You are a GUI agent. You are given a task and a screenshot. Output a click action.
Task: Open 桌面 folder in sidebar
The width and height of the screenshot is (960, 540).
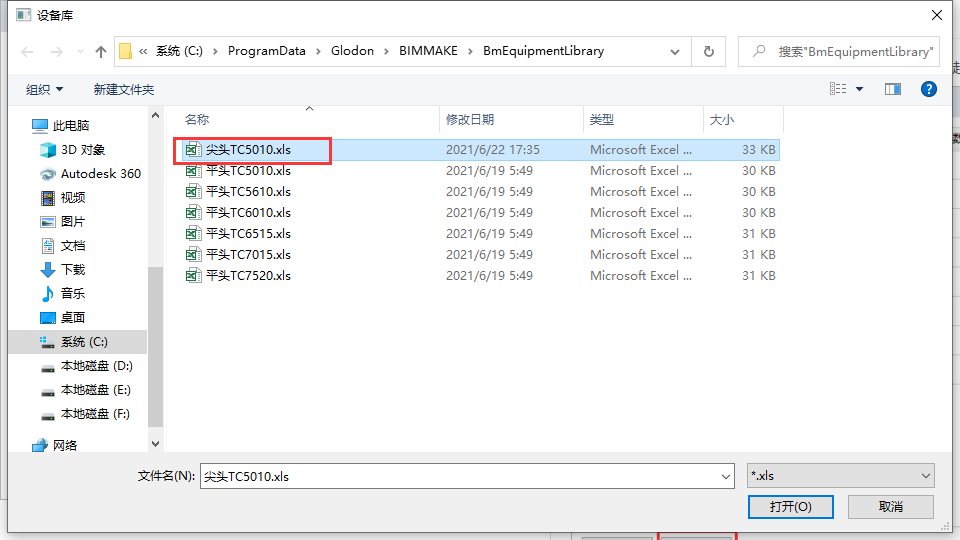coord(72,318)
